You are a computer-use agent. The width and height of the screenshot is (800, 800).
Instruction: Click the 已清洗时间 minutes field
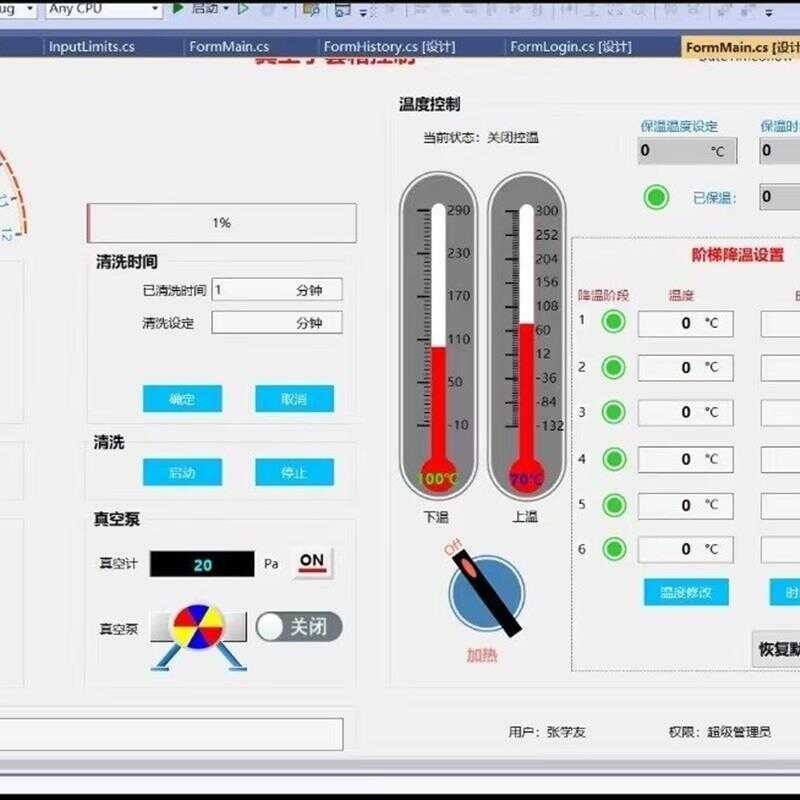277,290
